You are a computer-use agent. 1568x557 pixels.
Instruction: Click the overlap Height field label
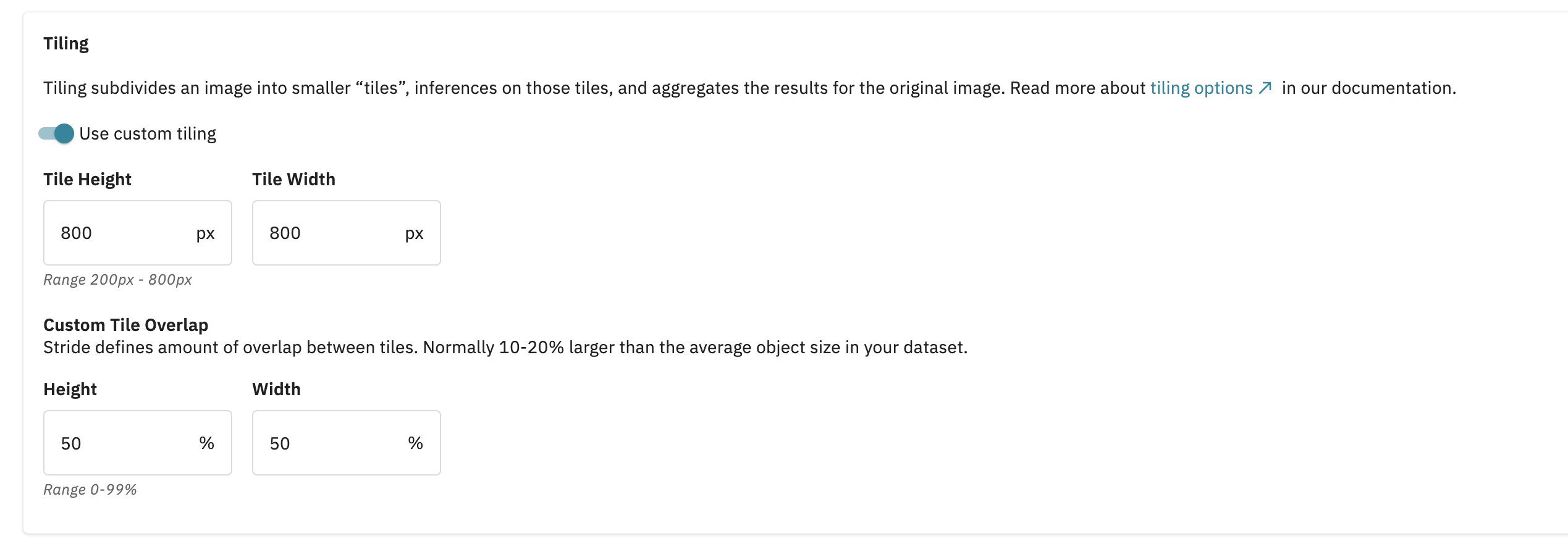coord(70,390)
